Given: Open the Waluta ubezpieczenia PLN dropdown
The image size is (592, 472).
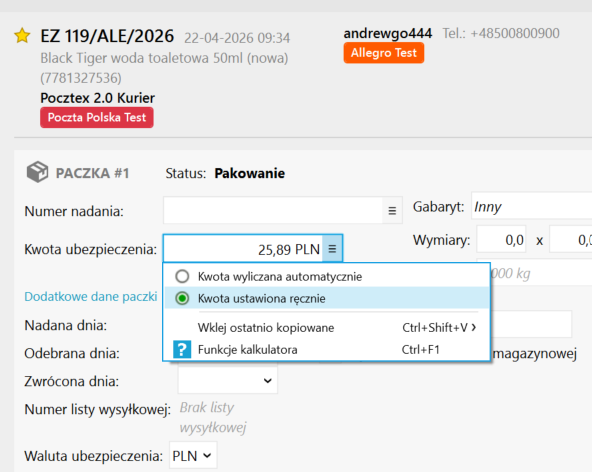Looking at the screenshot, I should tap(193, 455).
